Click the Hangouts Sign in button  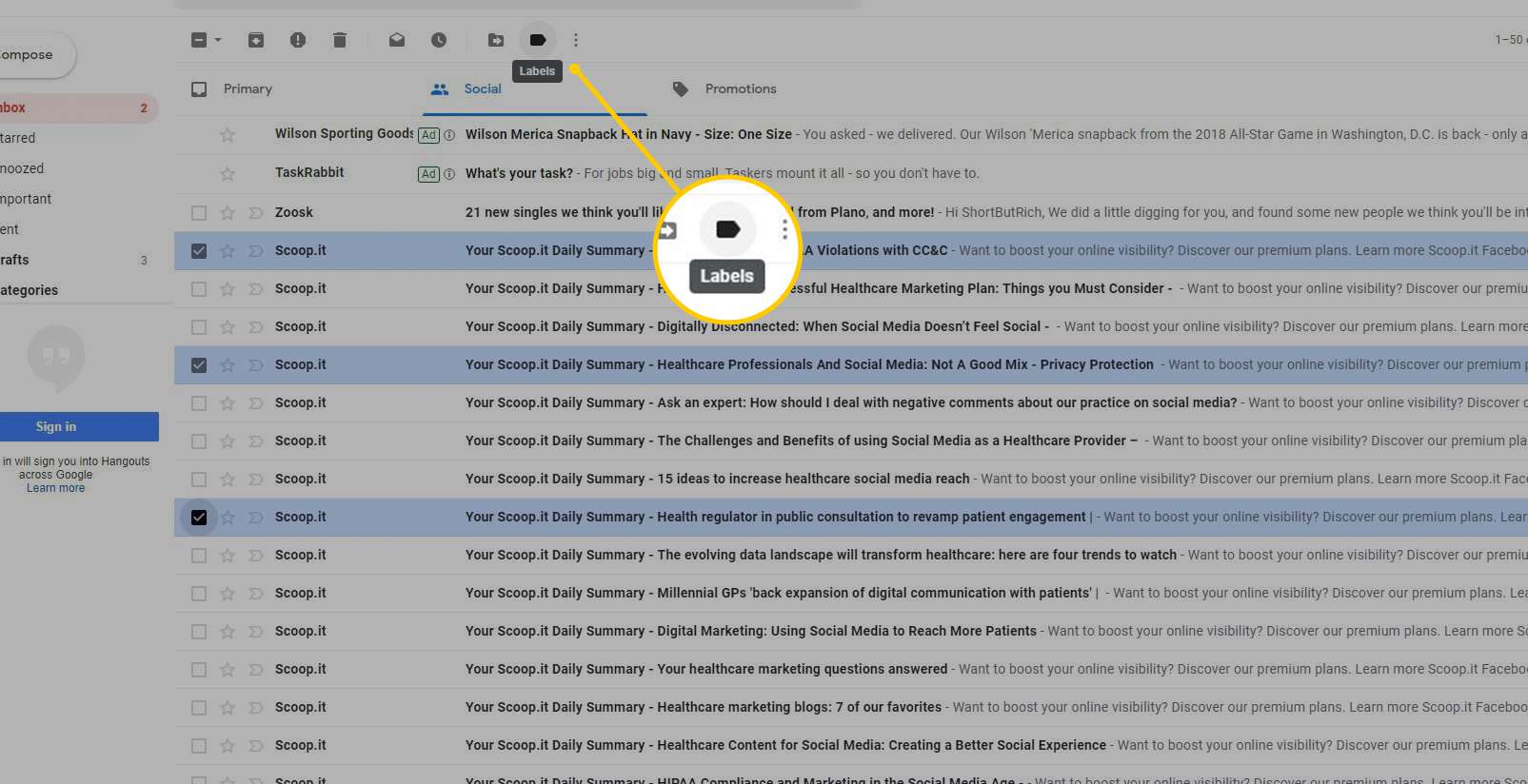click(78, 426)
